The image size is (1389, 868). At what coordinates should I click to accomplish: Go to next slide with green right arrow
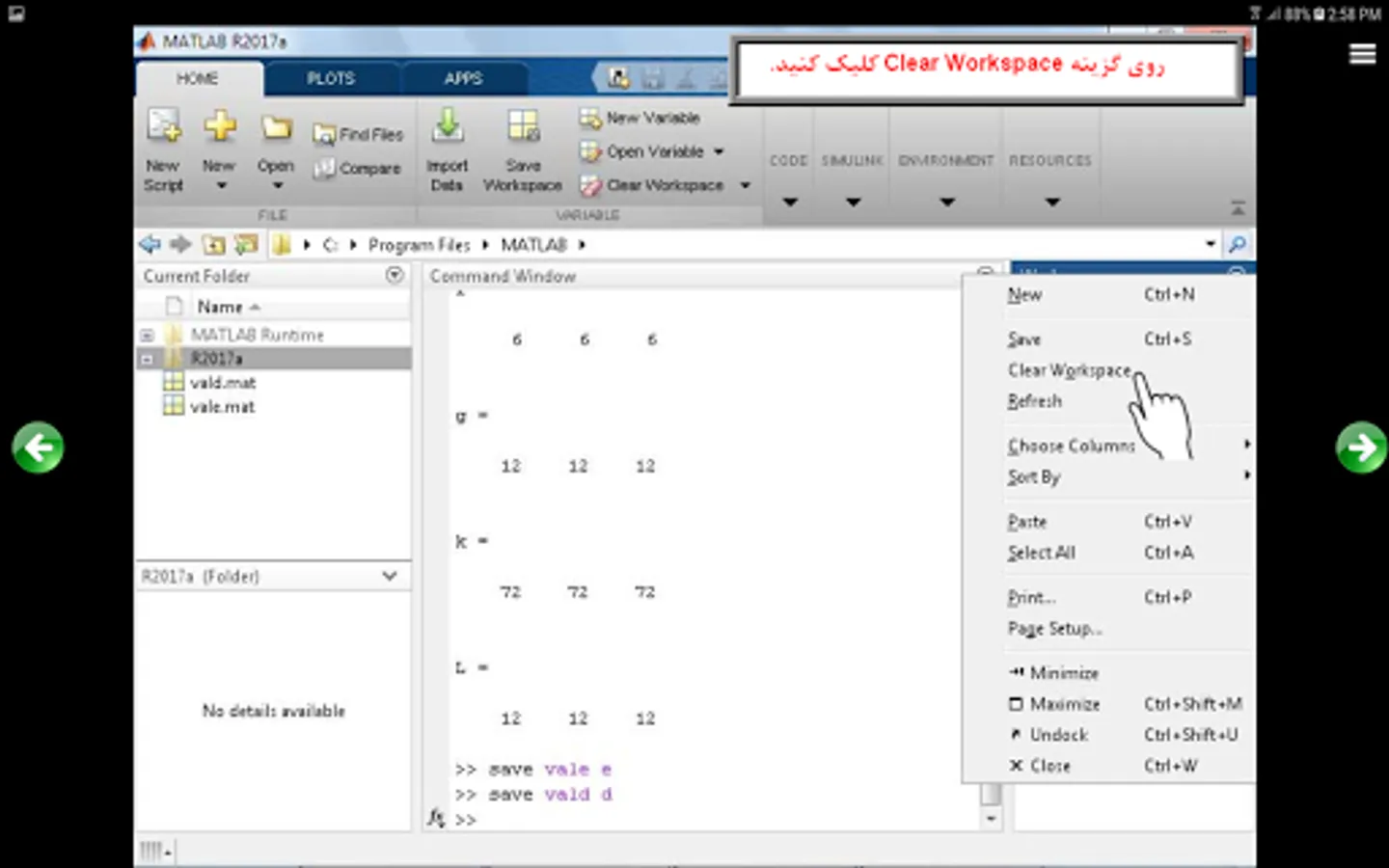[1361, 448]
